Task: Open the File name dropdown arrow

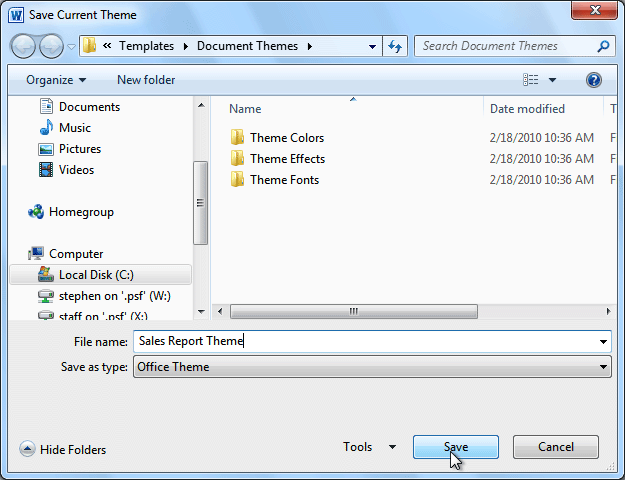Action: click(603, 342)
